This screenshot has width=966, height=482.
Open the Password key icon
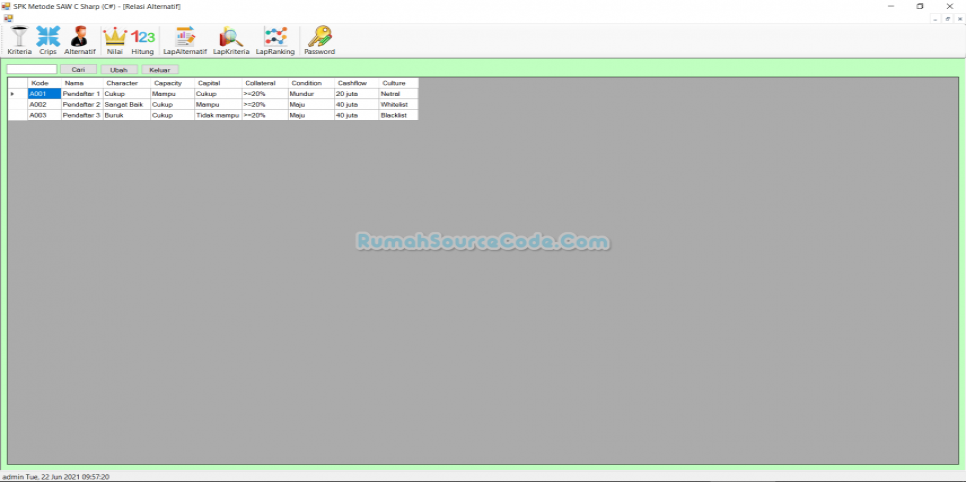[319, 39]
